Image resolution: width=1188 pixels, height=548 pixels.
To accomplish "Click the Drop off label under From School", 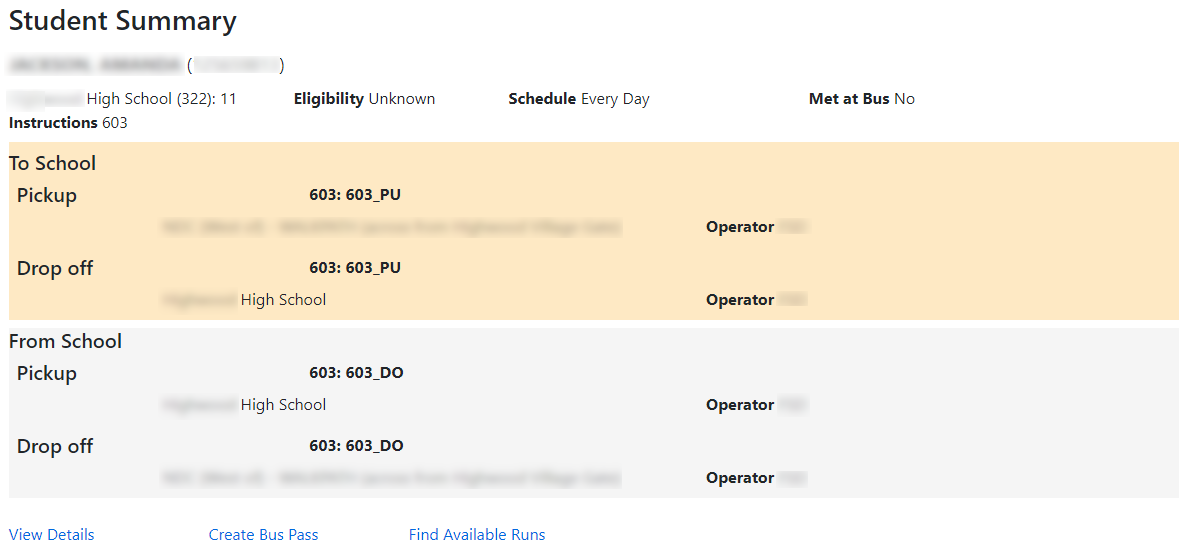I will (x=55, y=446).
